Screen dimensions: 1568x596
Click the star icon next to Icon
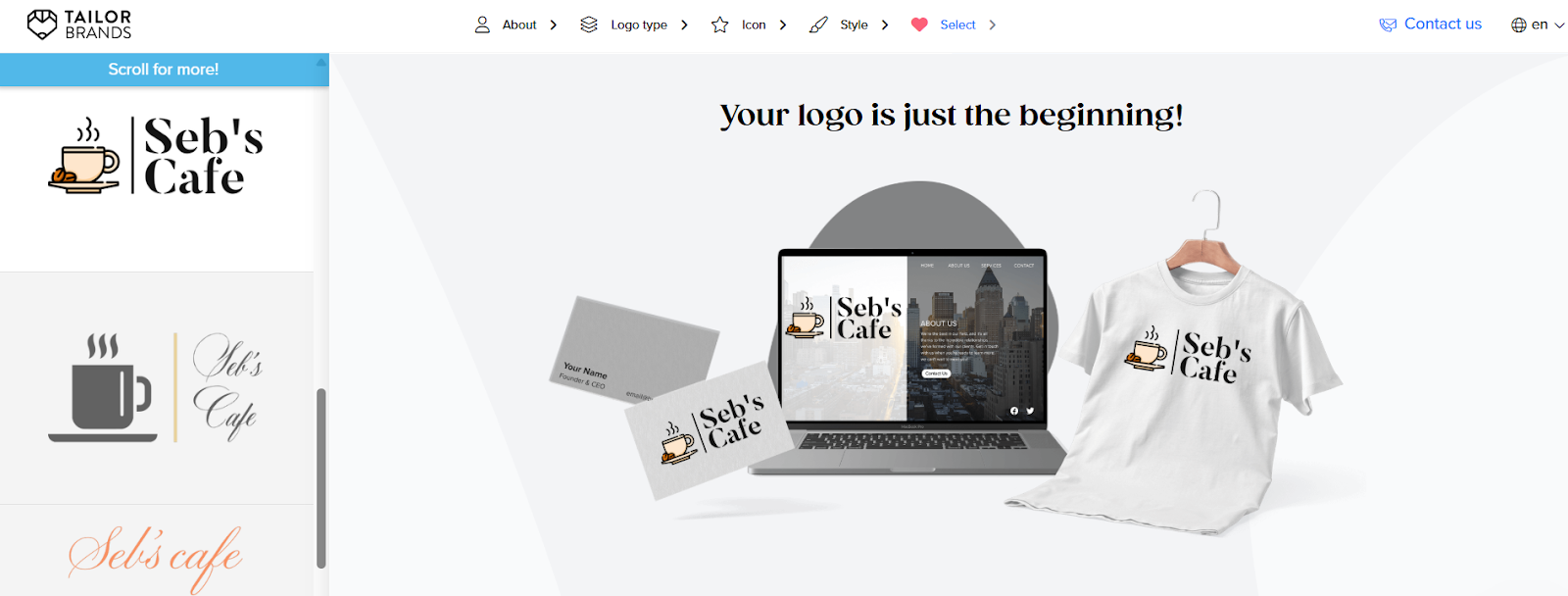pyautogui.click(x=720, y=25)
